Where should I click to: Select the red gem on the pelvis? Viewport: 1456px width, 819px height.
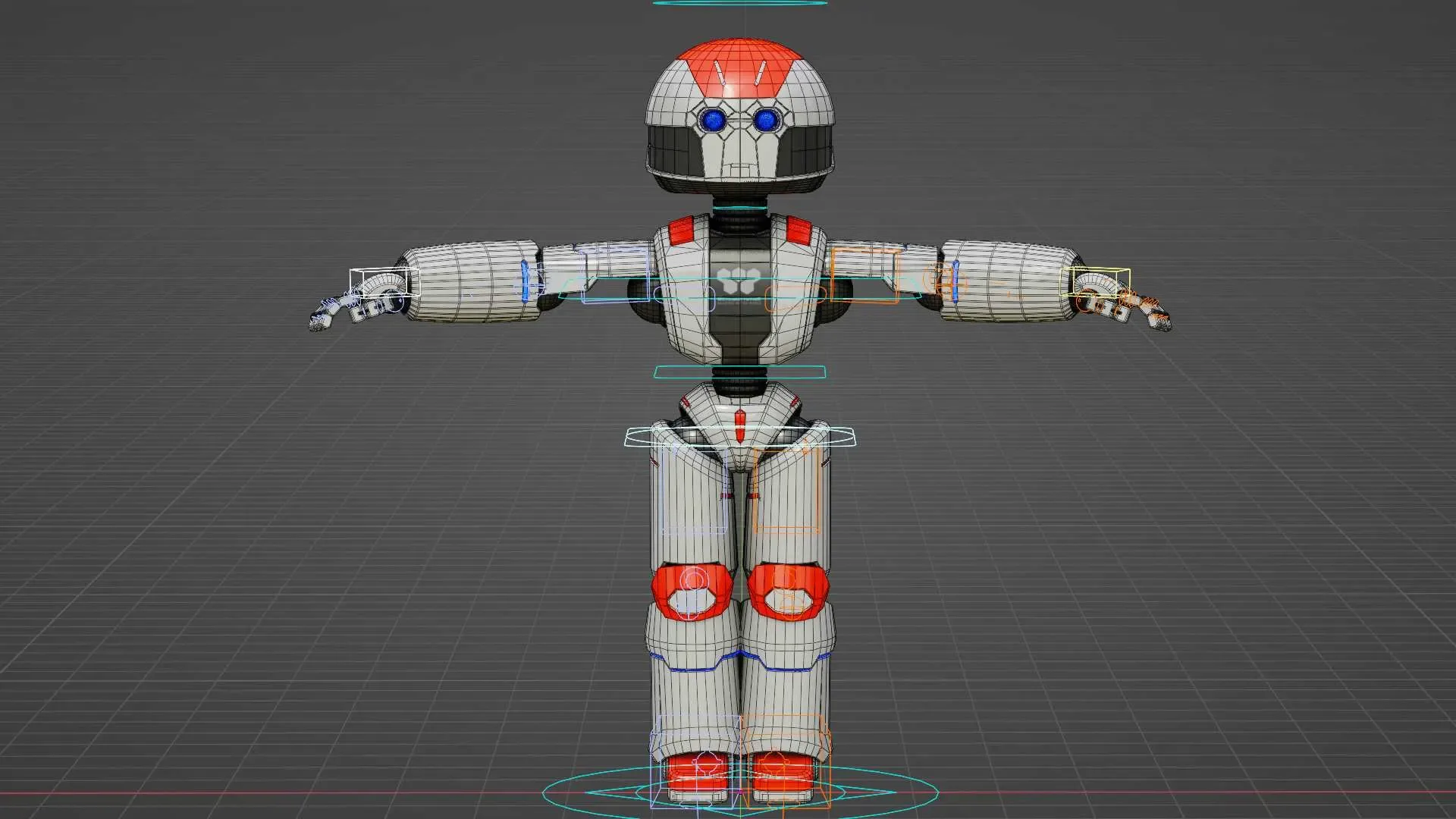(740, 427)
